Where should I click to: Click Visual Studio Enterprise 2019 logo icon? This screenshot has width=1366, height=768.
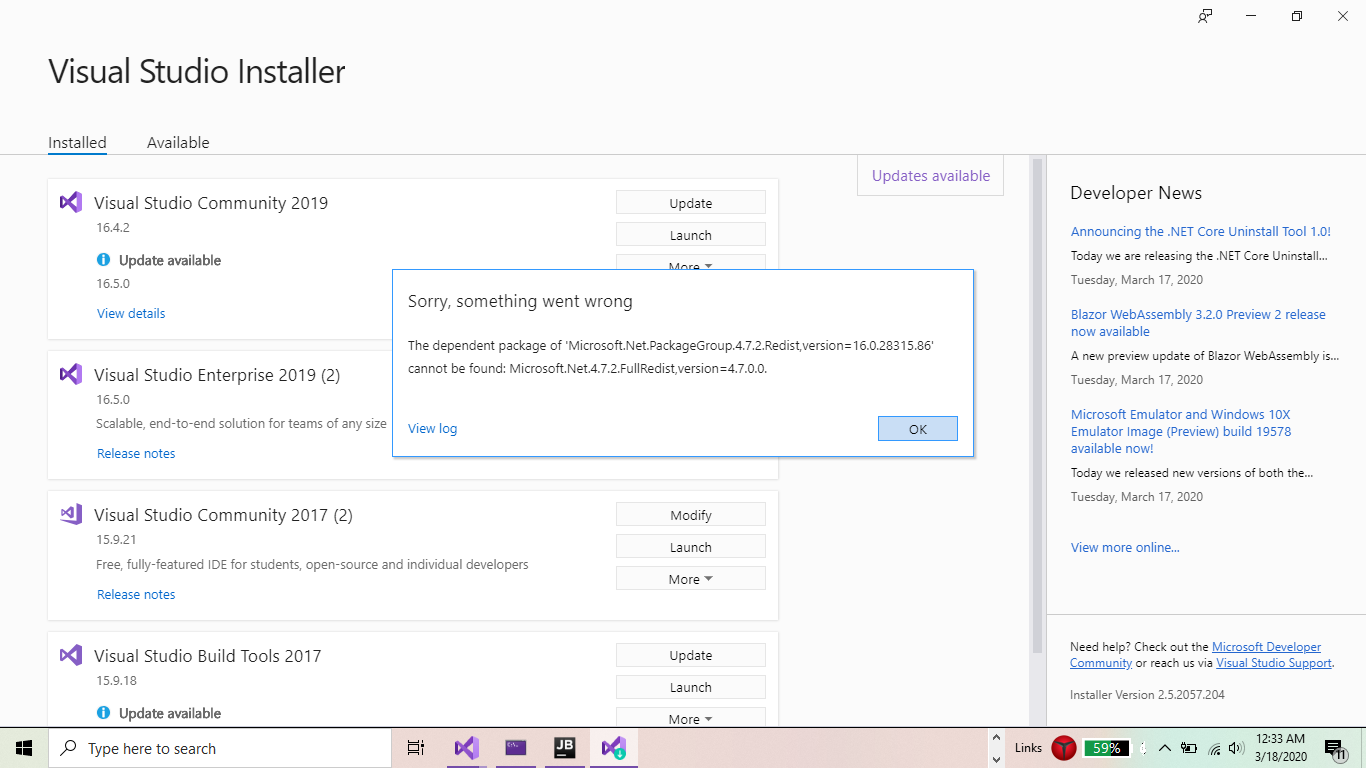pyautogui.click(x=70, y=374)
